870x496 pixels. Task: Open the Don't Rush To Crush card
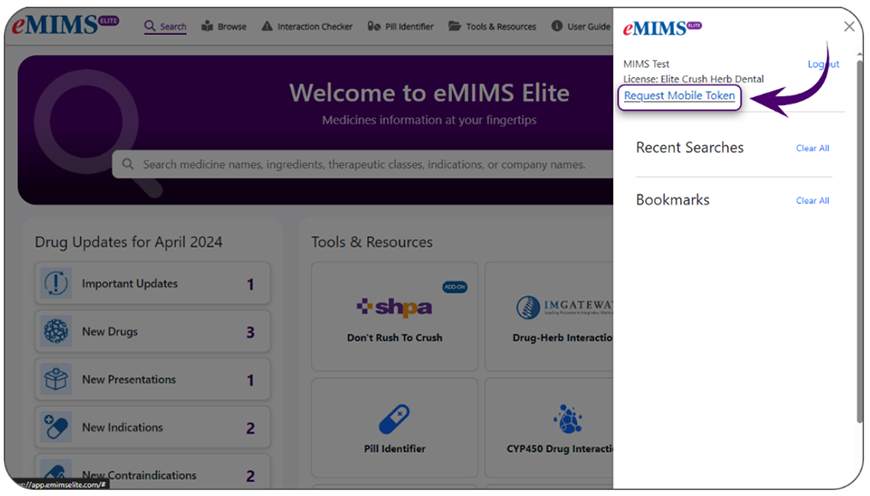click(394, 317)
